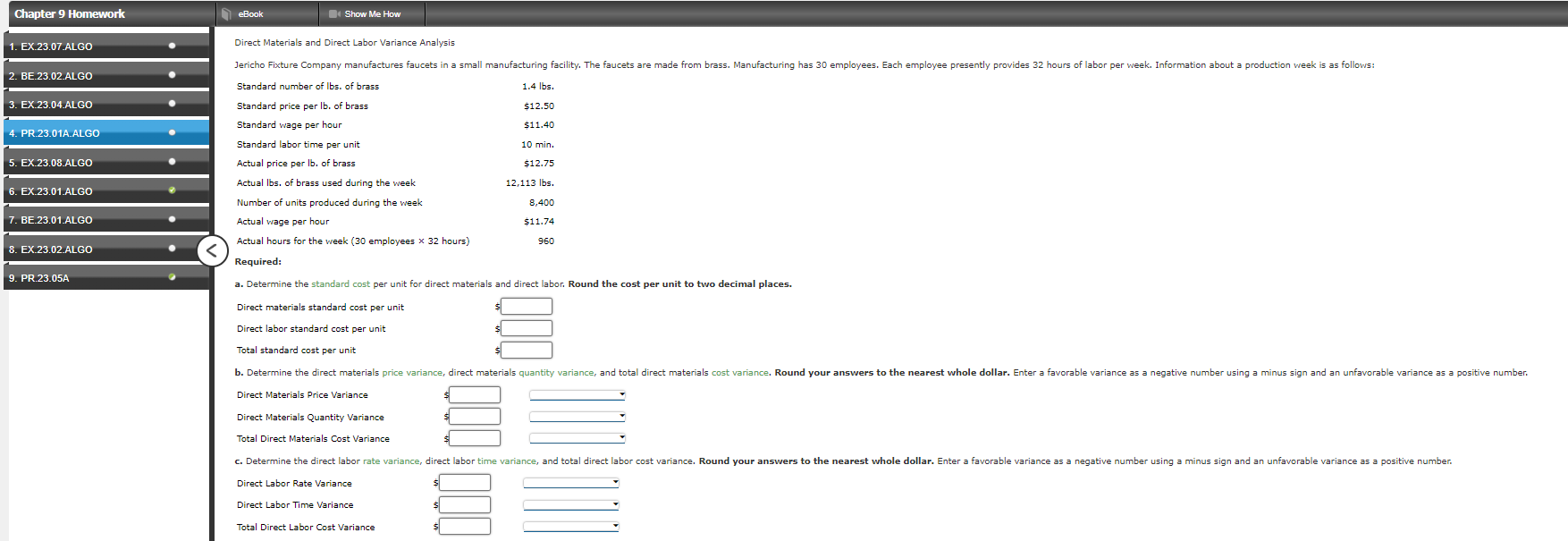
Task: Click the '8,400' units produced value
Action: pyautogui.click(x=542, y=203)
